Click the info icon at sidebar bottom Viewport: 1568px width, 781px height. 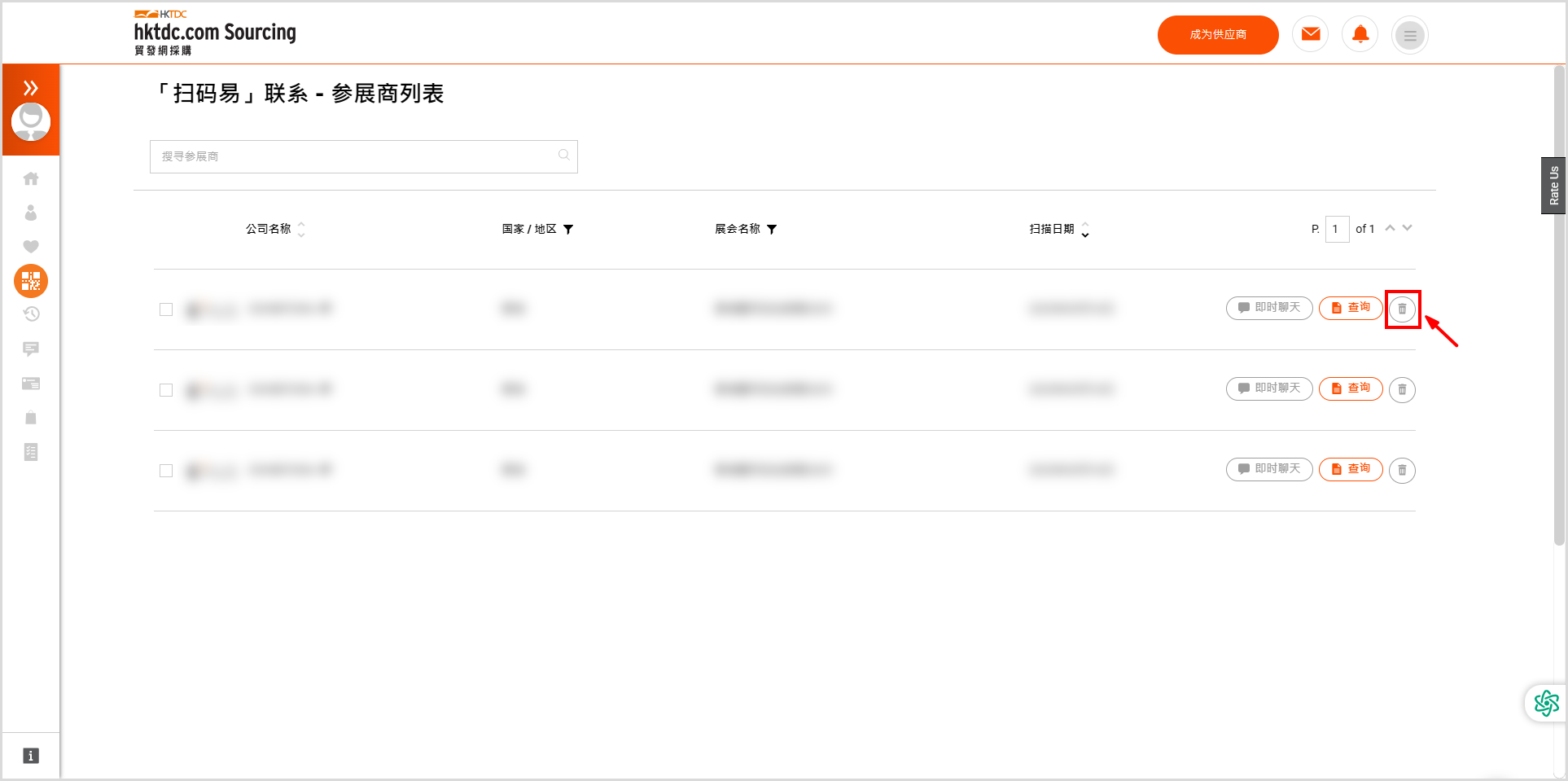click(31, 756)
